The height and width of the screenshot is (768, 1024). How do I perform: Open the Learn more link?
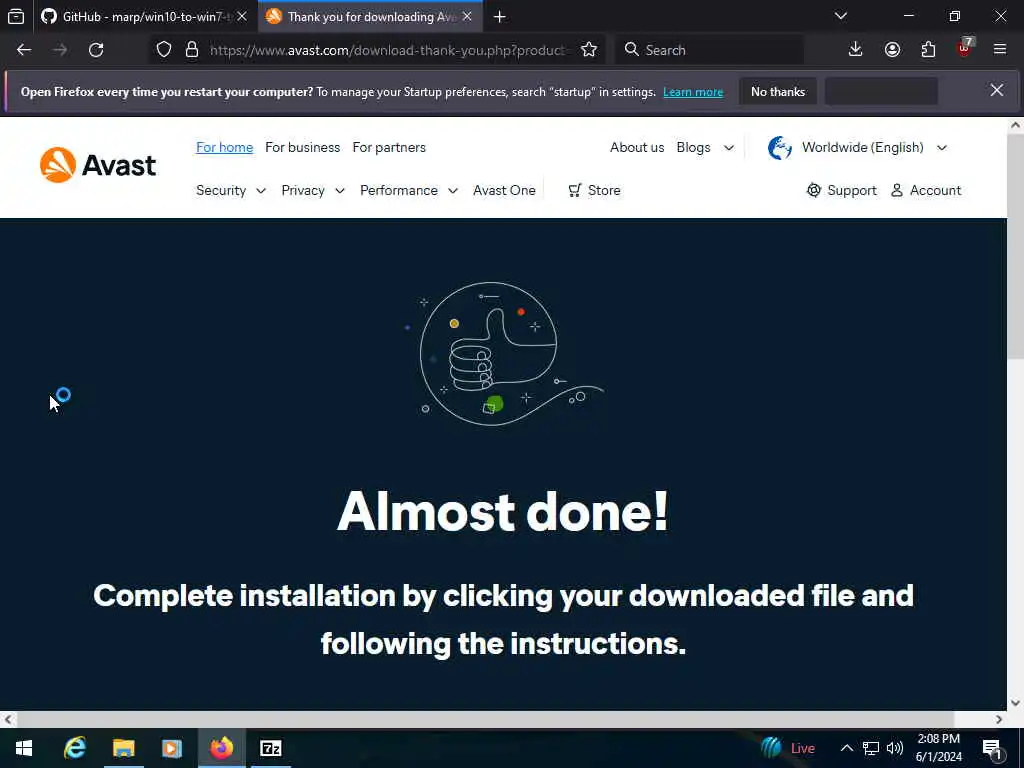[x=693, y=92]
